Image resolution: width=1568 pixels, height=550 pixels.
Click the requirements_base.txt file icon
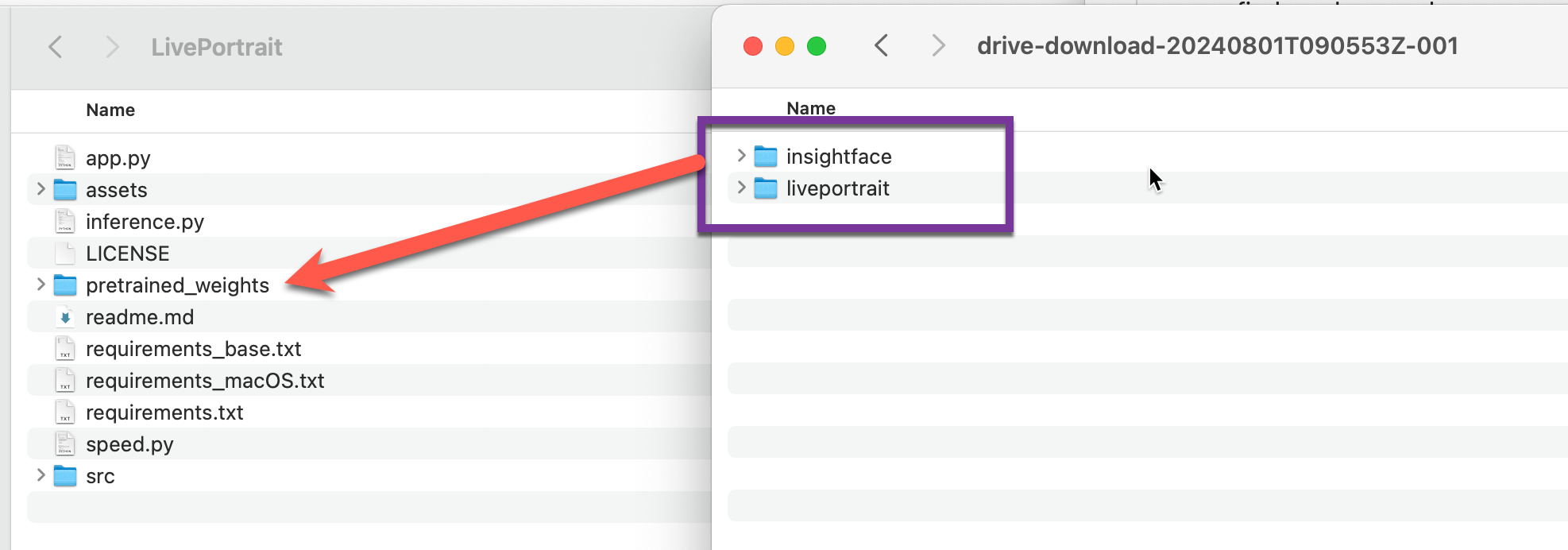click(65, 348)
